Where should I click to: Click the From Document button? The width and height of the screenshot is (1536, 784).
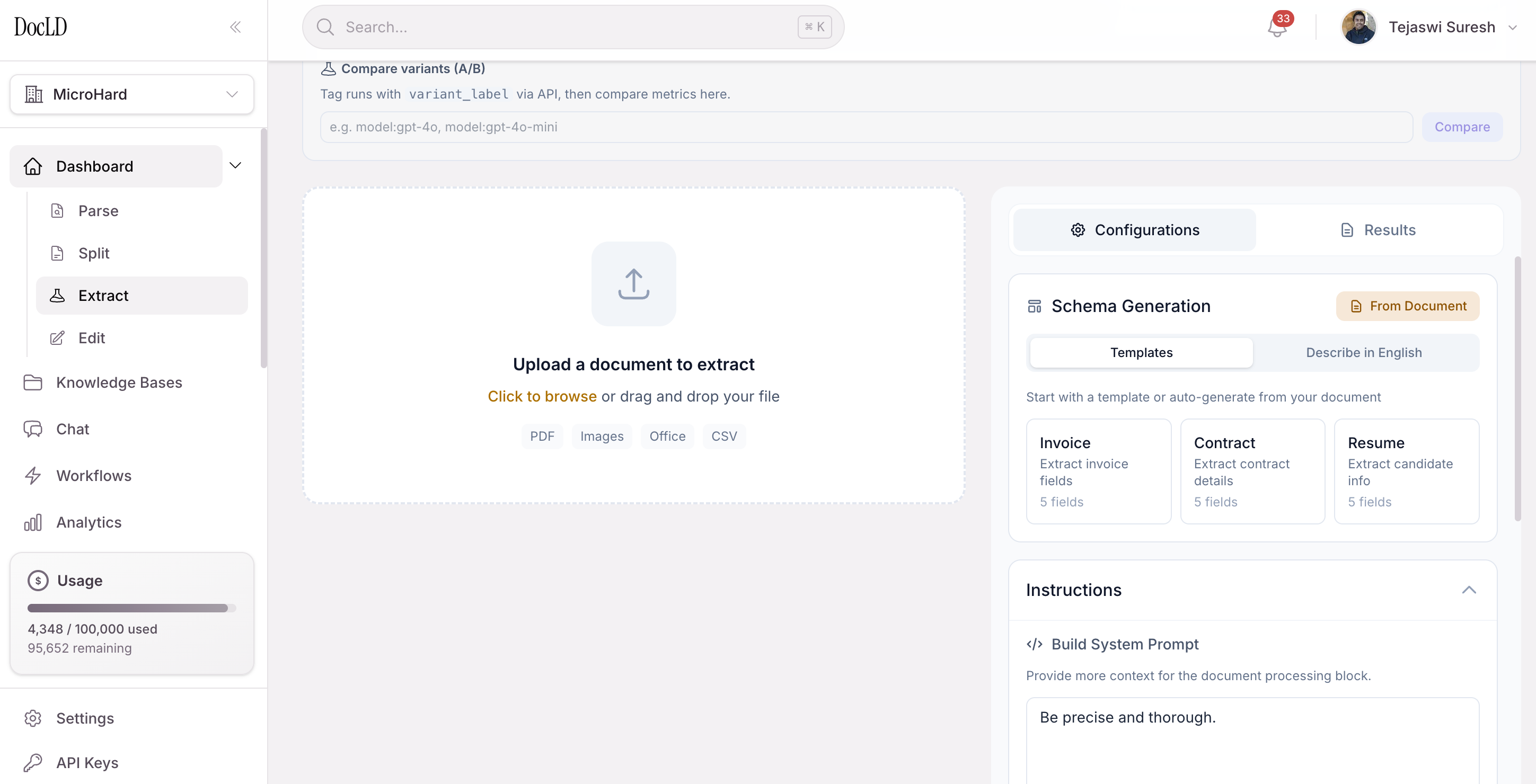(1407, 306)
